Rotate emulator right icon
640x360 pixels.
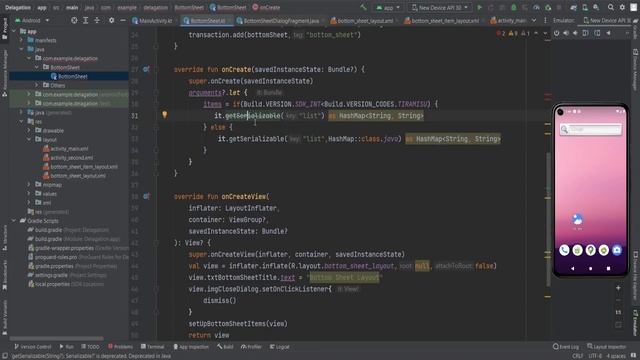pos(597,33)
